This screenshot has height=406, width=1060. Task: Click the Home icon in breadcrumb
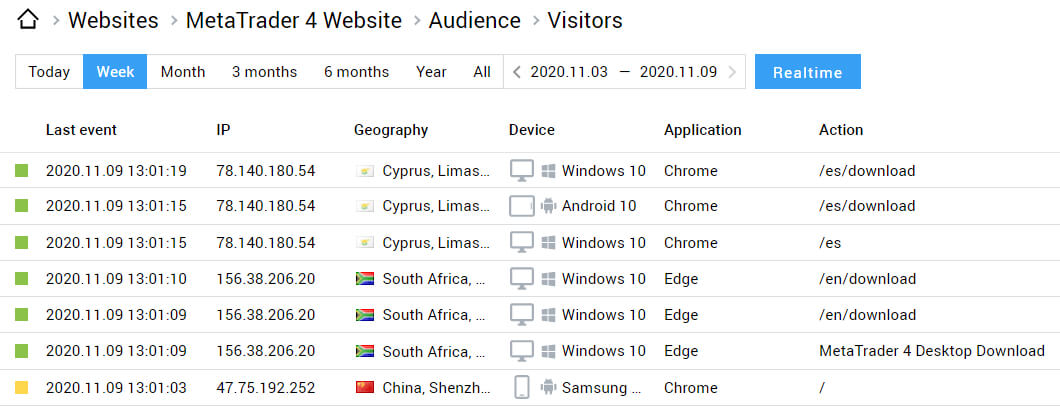29,20
